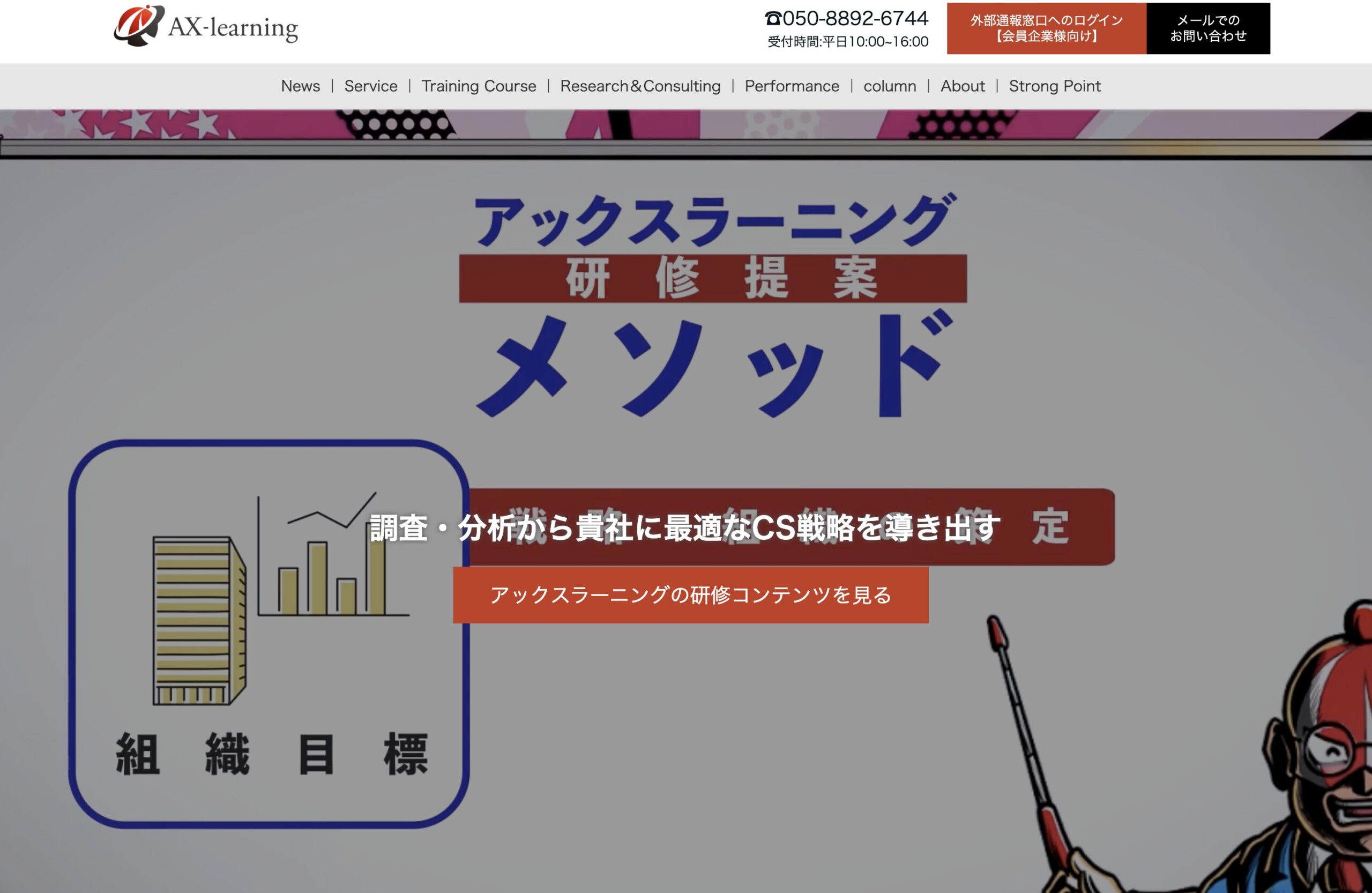Click the telephone icon beside the phone number
Viewport: 1372px width, 893px height.
[772, 19]
